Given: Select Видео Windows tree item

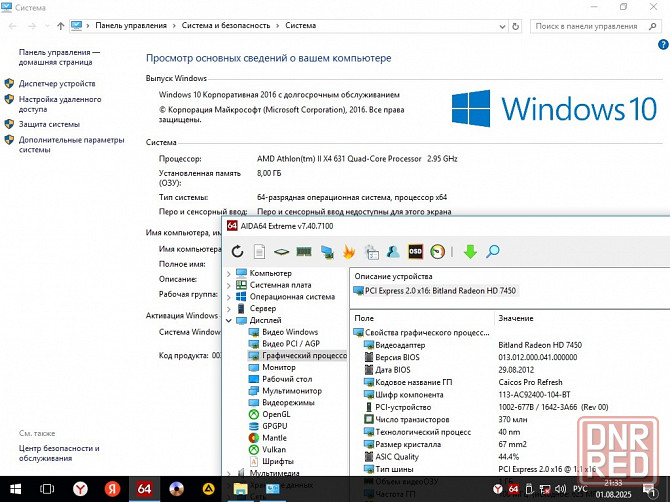Looking at the screenshot, I should 290,332.
